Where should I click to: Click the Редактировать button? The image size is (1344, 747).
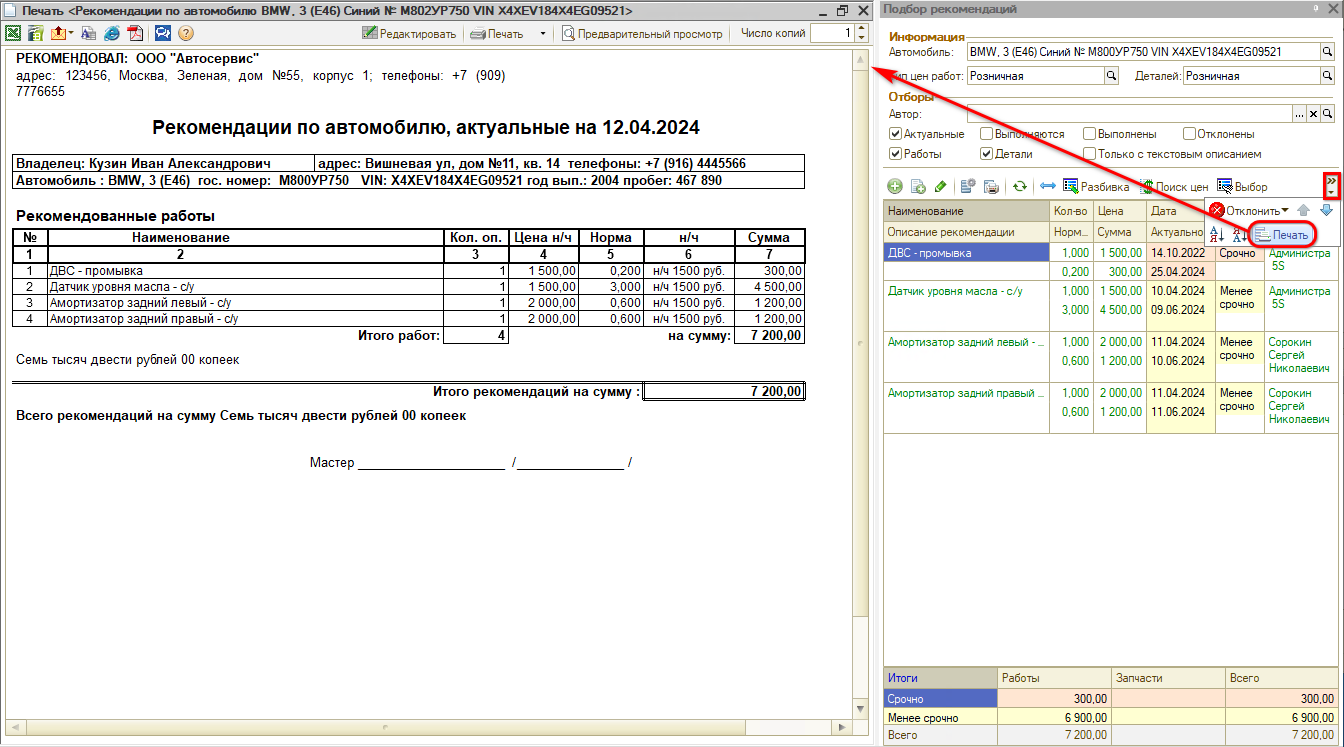pyautogui.click(x=410, y=33)
